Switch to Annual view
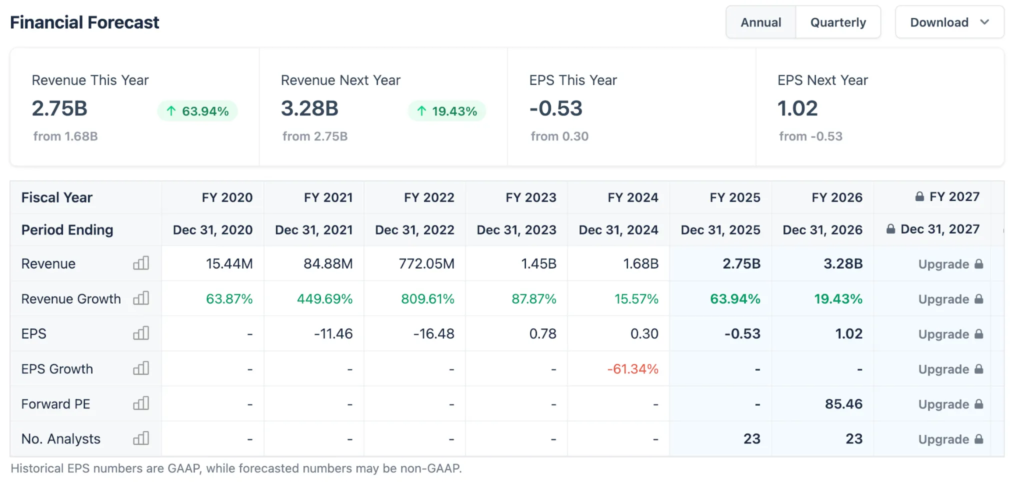The width and height of the screenshot is (1024, 487). (x=761, y=22)
